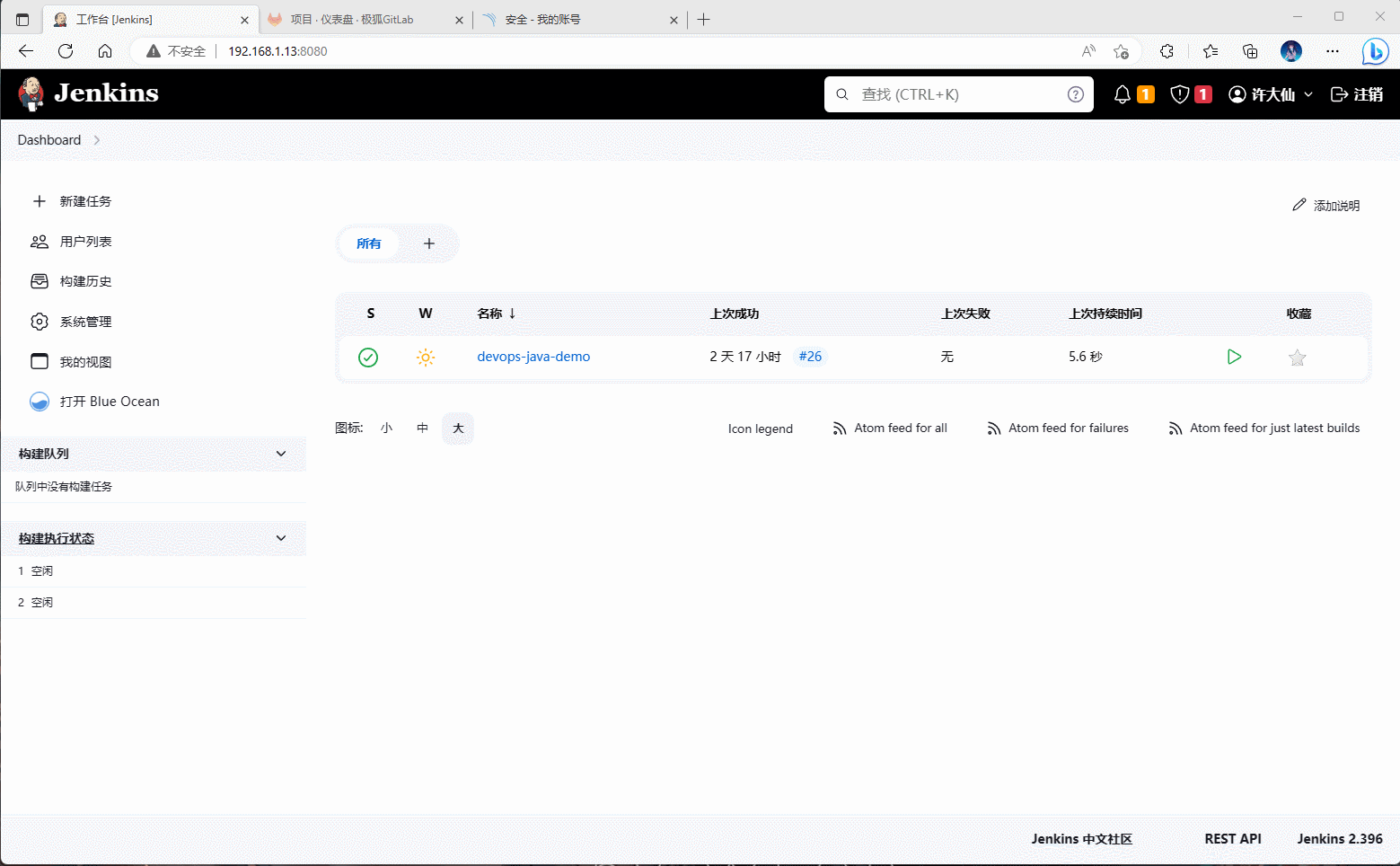Open the Bing sidebar icon
The width and height of the screenshot is (1400, 866).
(1375, 51)
